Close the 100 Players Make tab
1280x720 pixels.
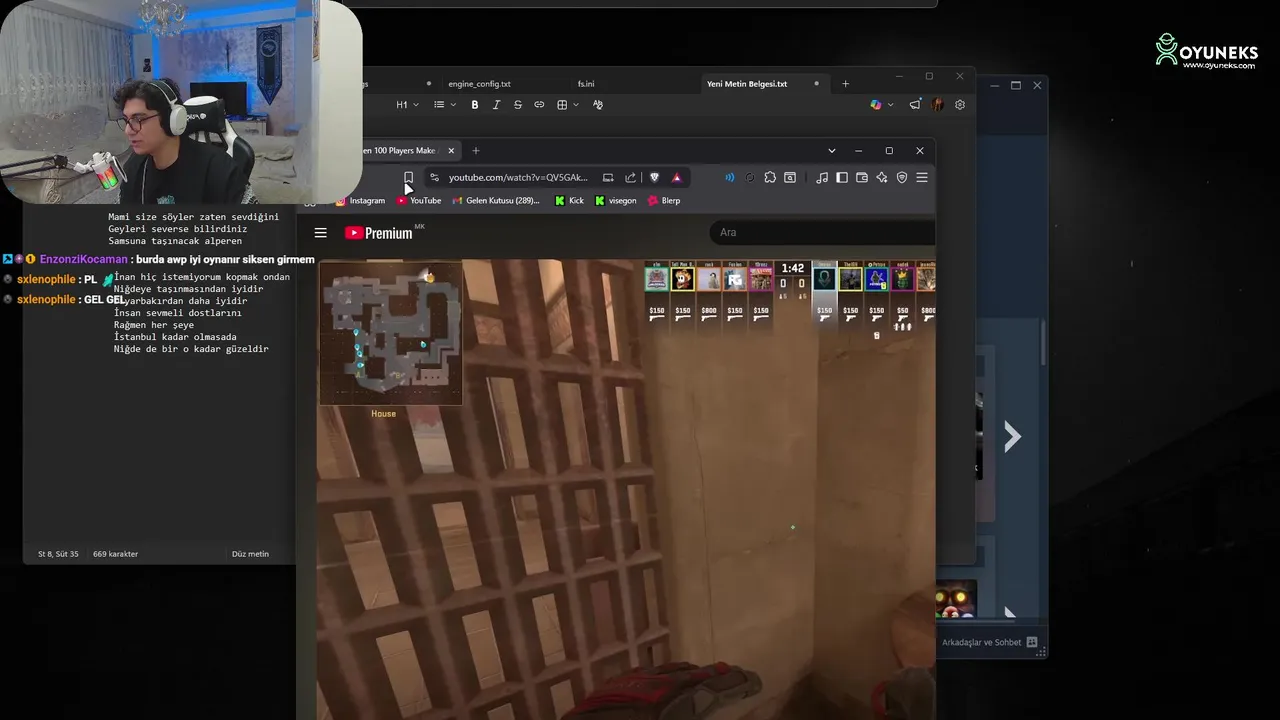(451, 151)
